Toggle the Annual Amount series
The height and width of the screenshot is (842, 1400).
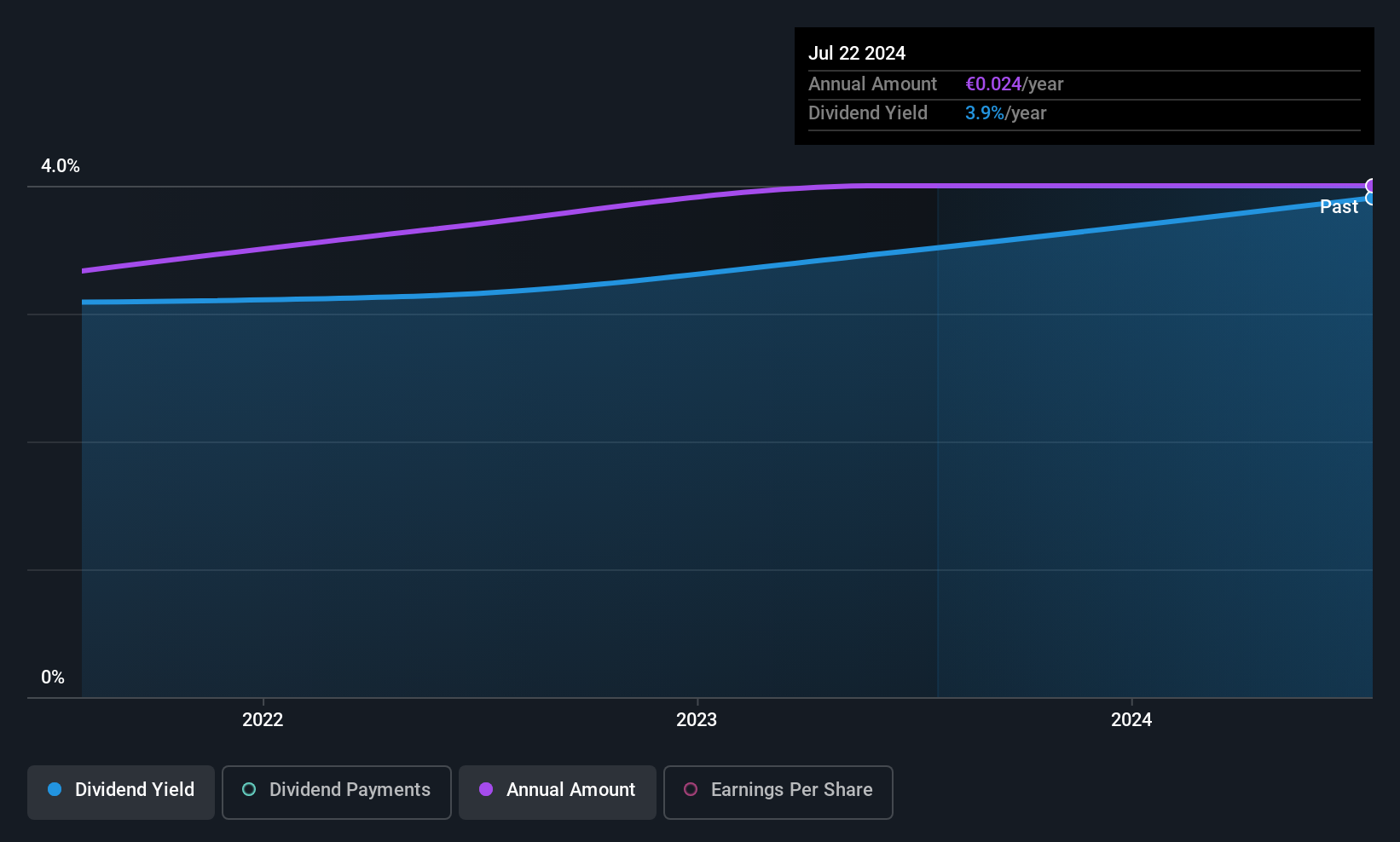point(558,792)
